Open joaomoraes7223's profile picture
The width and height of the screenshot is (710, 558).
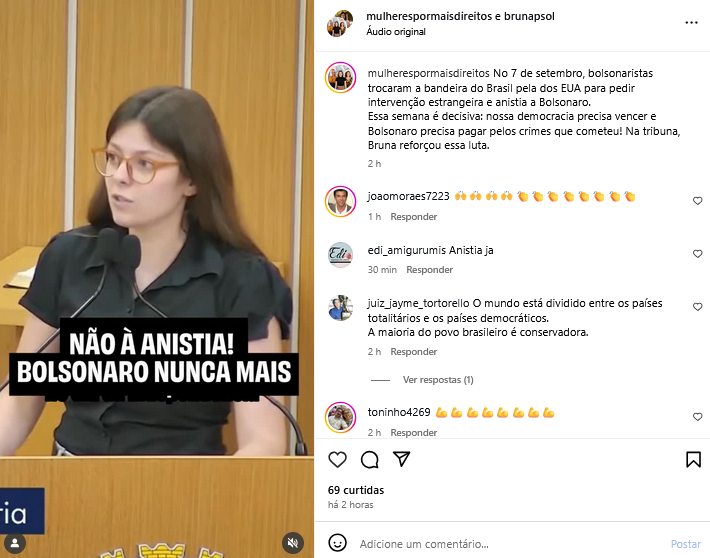pyautogui.click(x=340, y=201)
